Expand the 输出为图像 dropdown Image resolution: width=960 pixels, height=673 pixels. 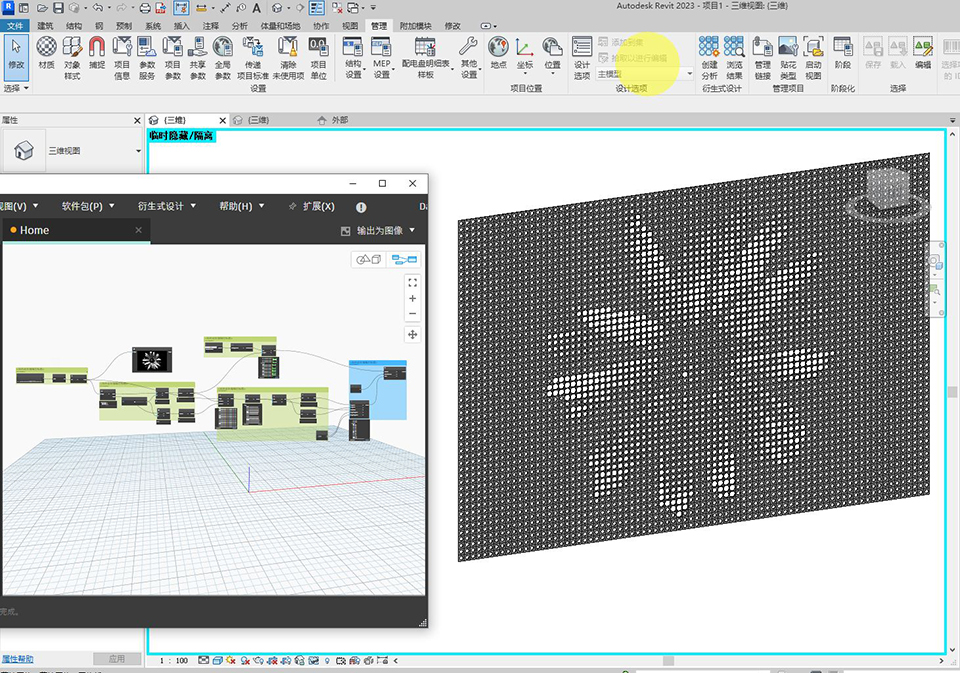[x=411, y=231]
